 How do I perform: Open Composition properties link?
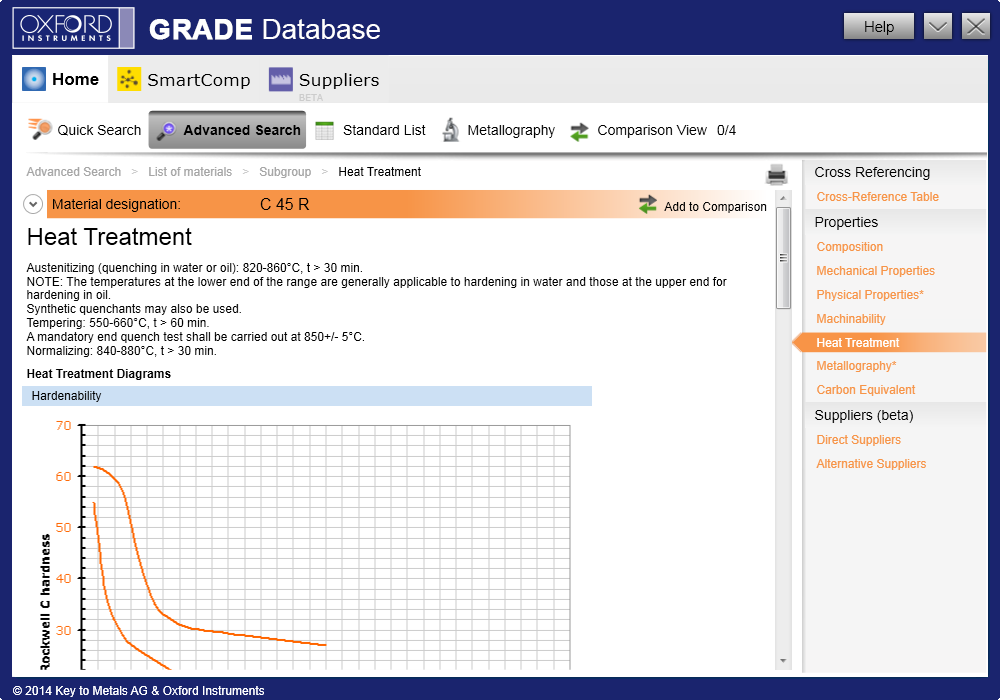coord(849,247)
